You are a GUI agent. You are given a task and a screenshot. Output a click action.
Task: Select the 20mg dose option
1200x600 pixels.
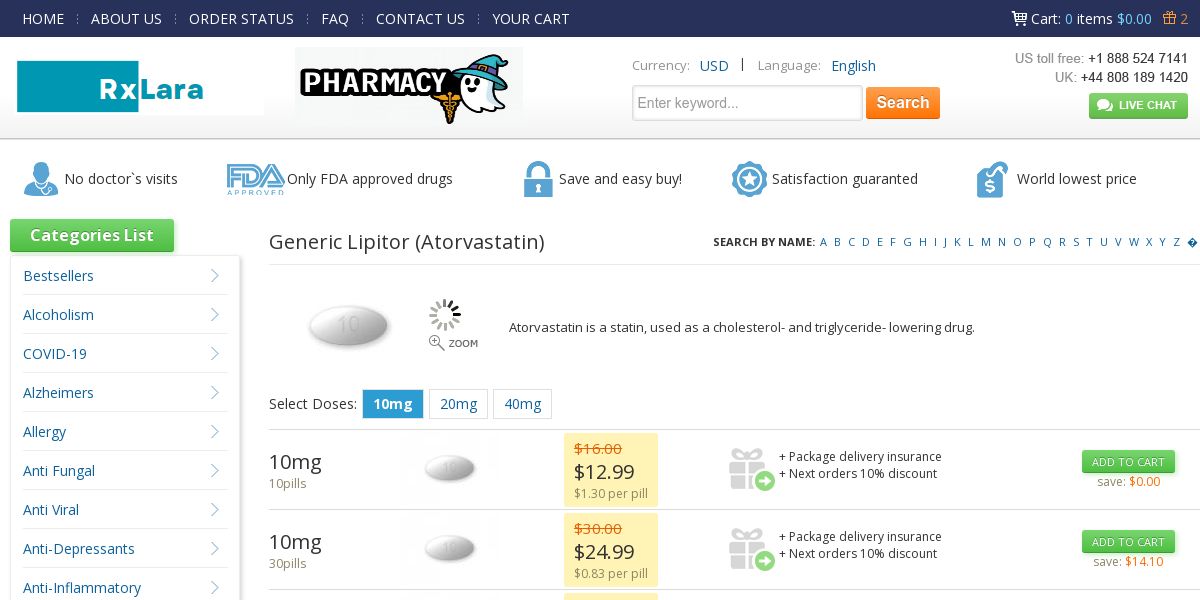click(x=458, y=404)
